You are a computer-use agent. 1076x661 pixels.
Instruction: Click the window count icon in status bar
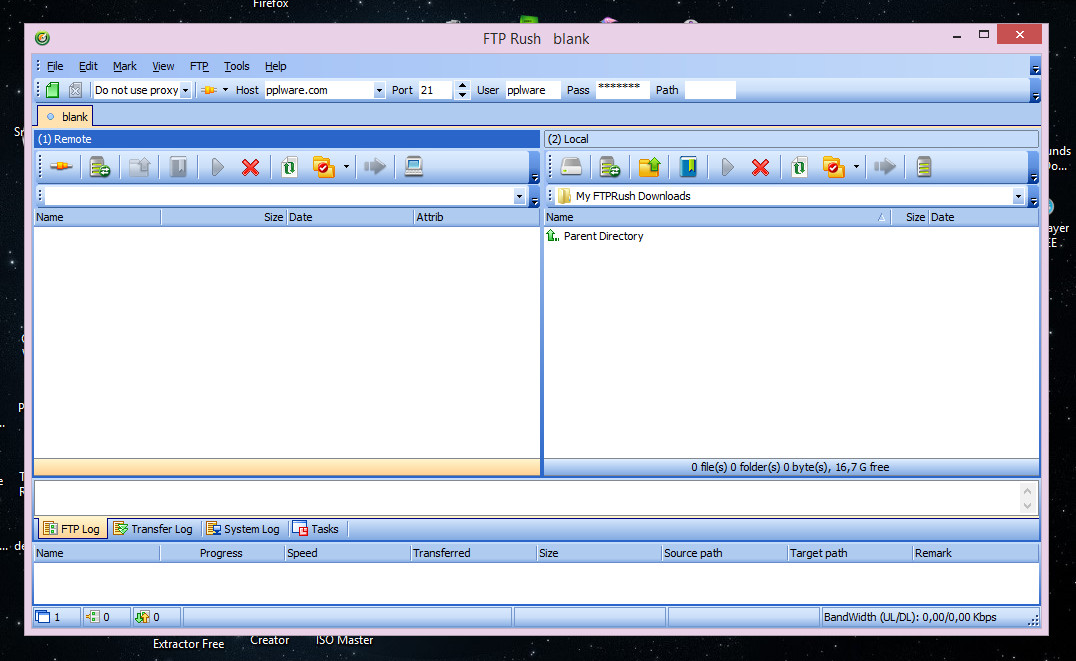43,616
